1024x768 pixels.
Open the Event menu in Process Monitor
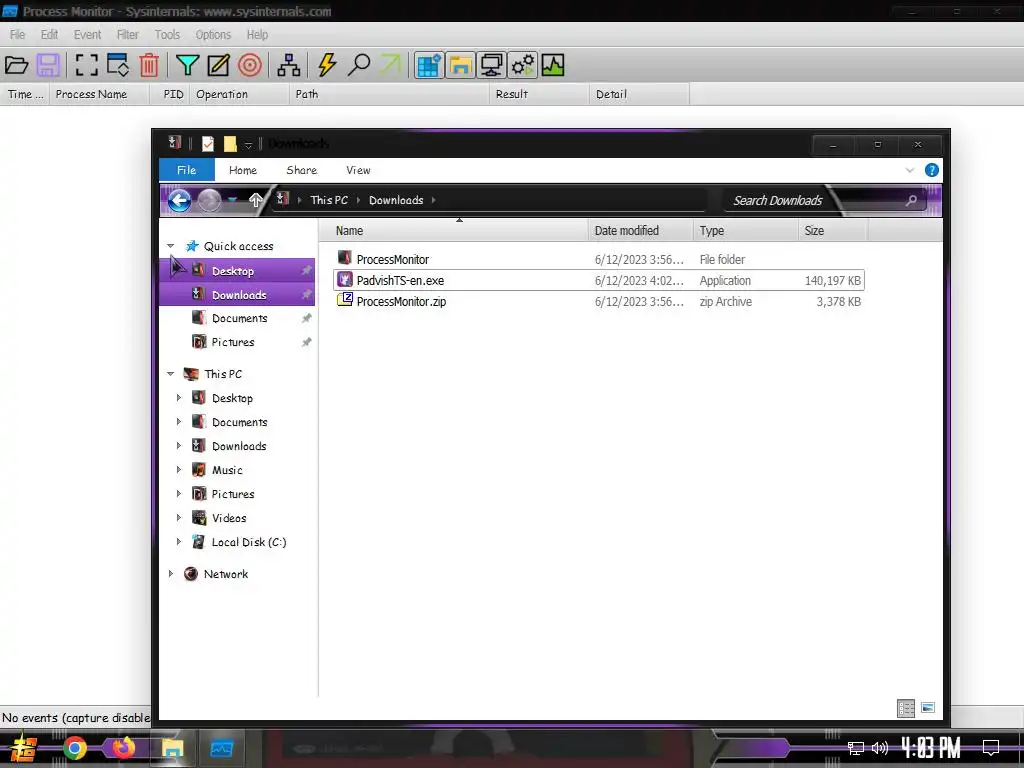(88, 35)
